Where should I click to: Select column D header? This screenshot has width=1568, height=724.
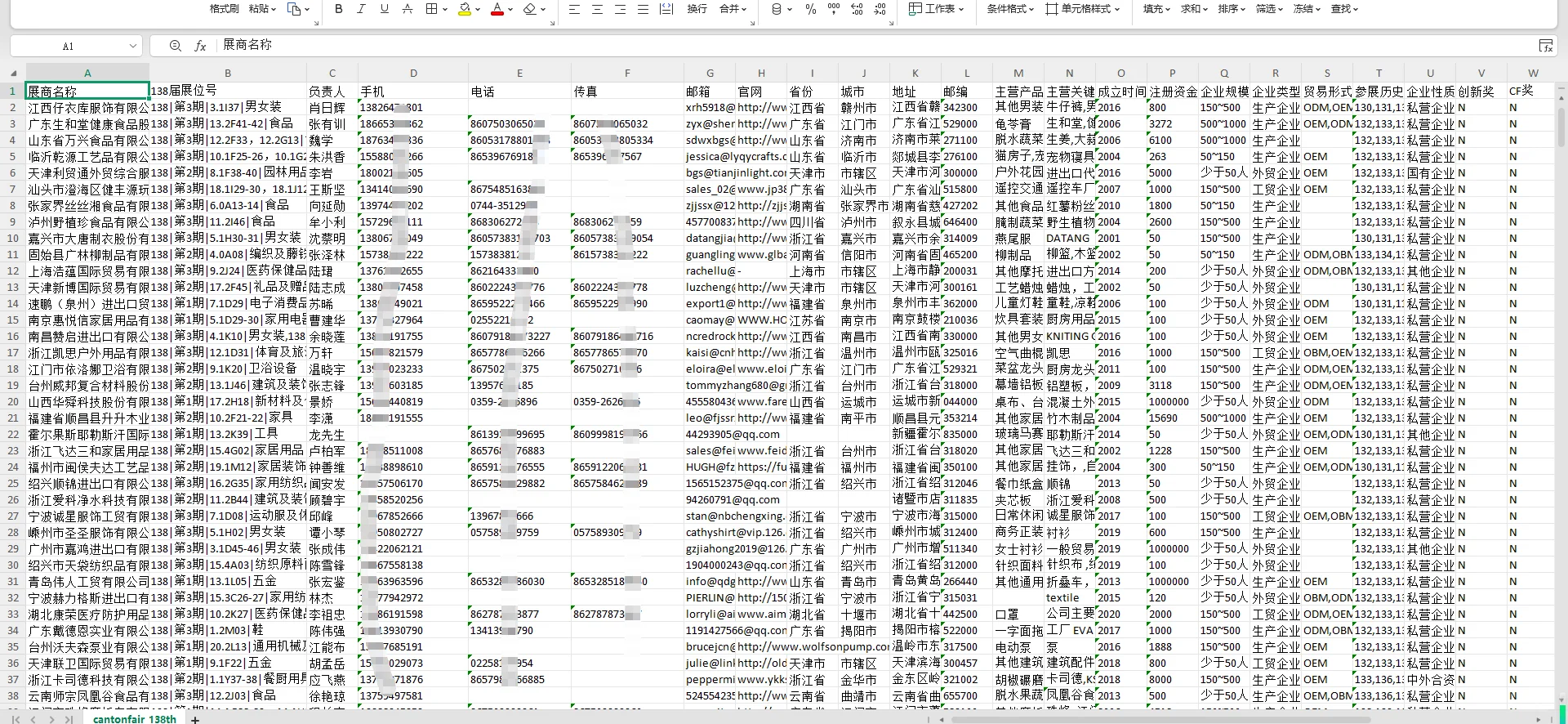point(413,73)
